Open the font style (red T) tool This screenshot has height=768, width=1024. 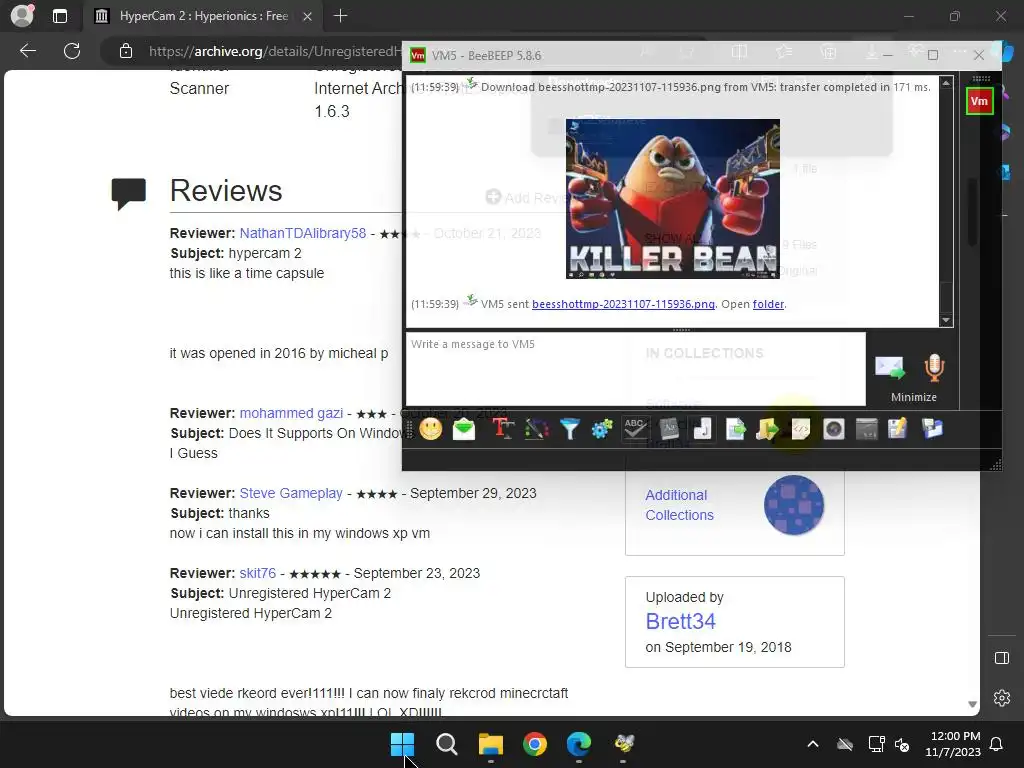(503, 429)
